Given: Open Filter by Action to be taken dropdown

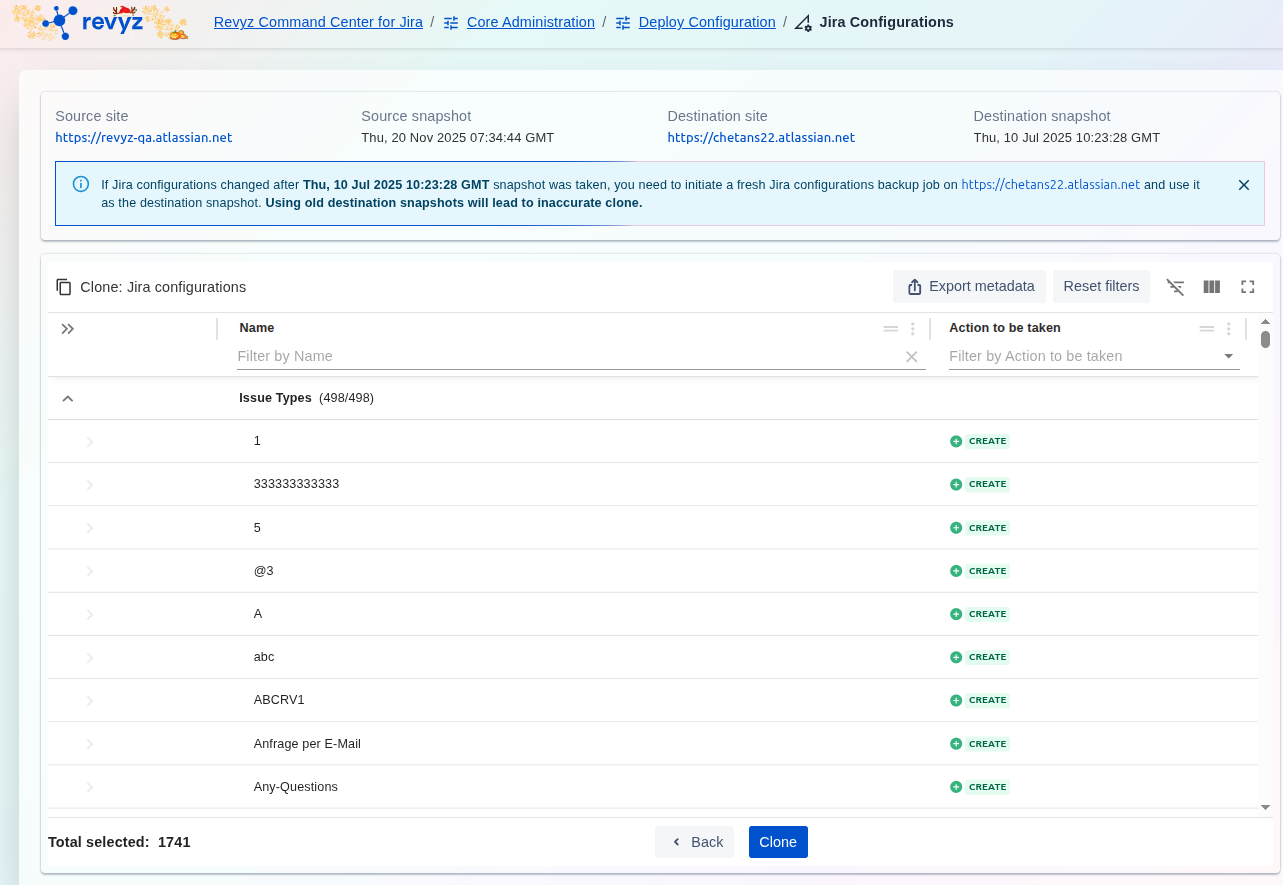Looking at the screenshot, I should (1228, 357).
